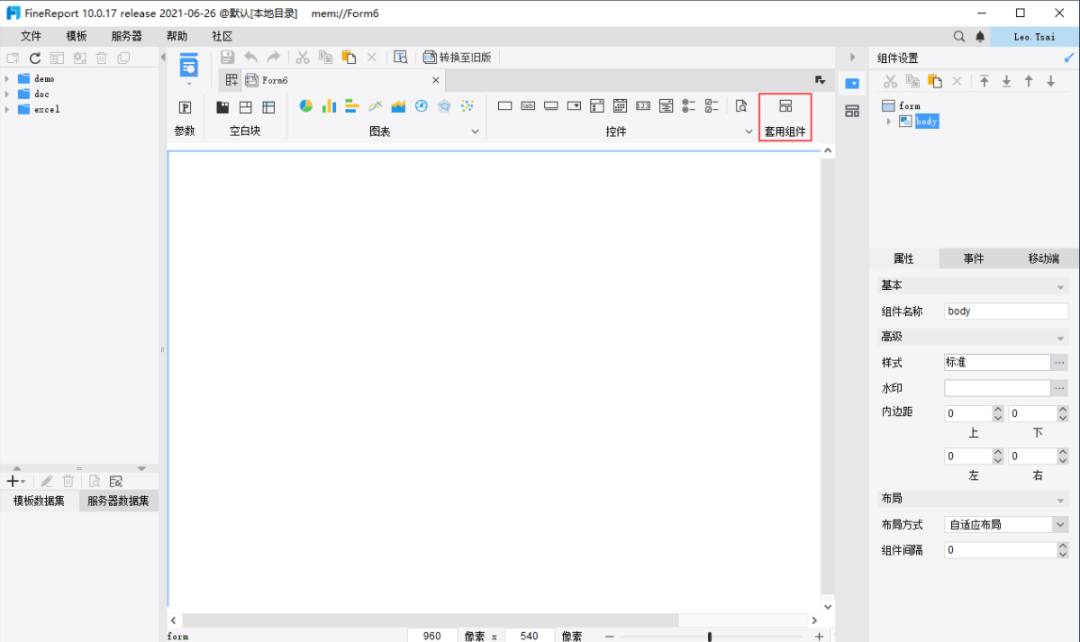Click the checkbox group widget icon

point(712,106)
